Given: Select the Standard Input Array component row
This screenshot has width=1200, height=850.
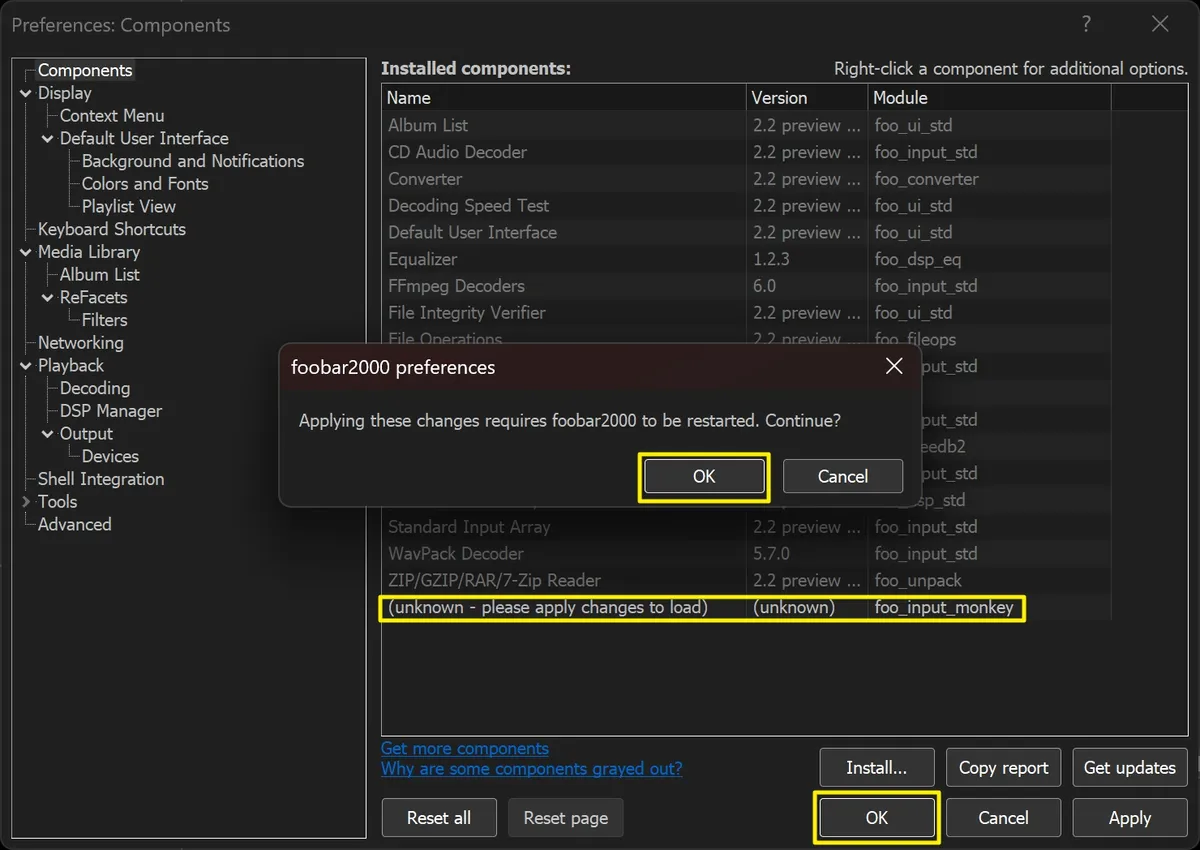Looking at the screenshot, I should 746,527.
